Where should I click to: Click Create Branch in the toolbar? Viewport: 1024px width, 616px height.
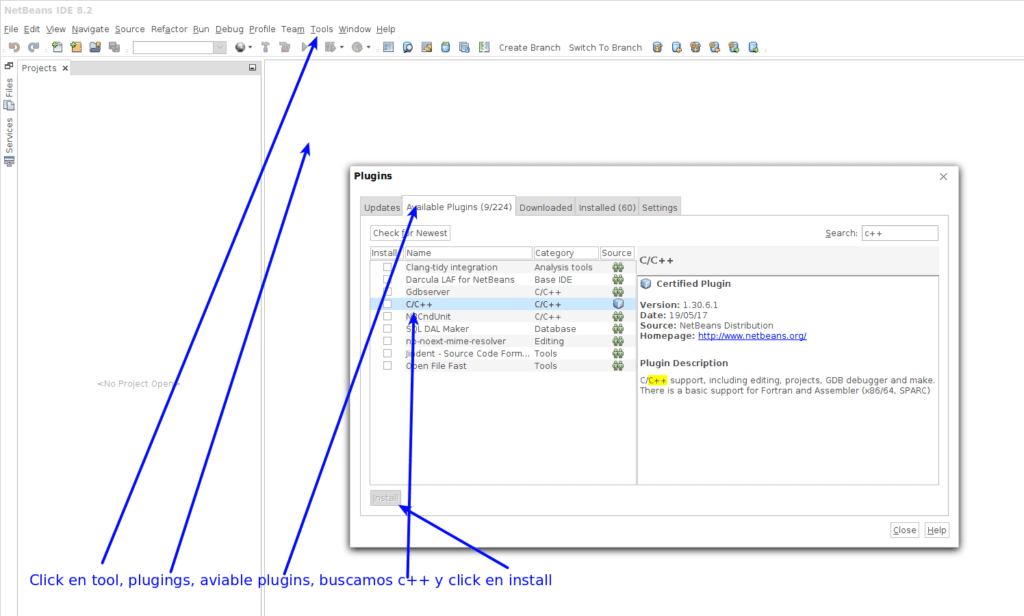click(x=530, y=47)
